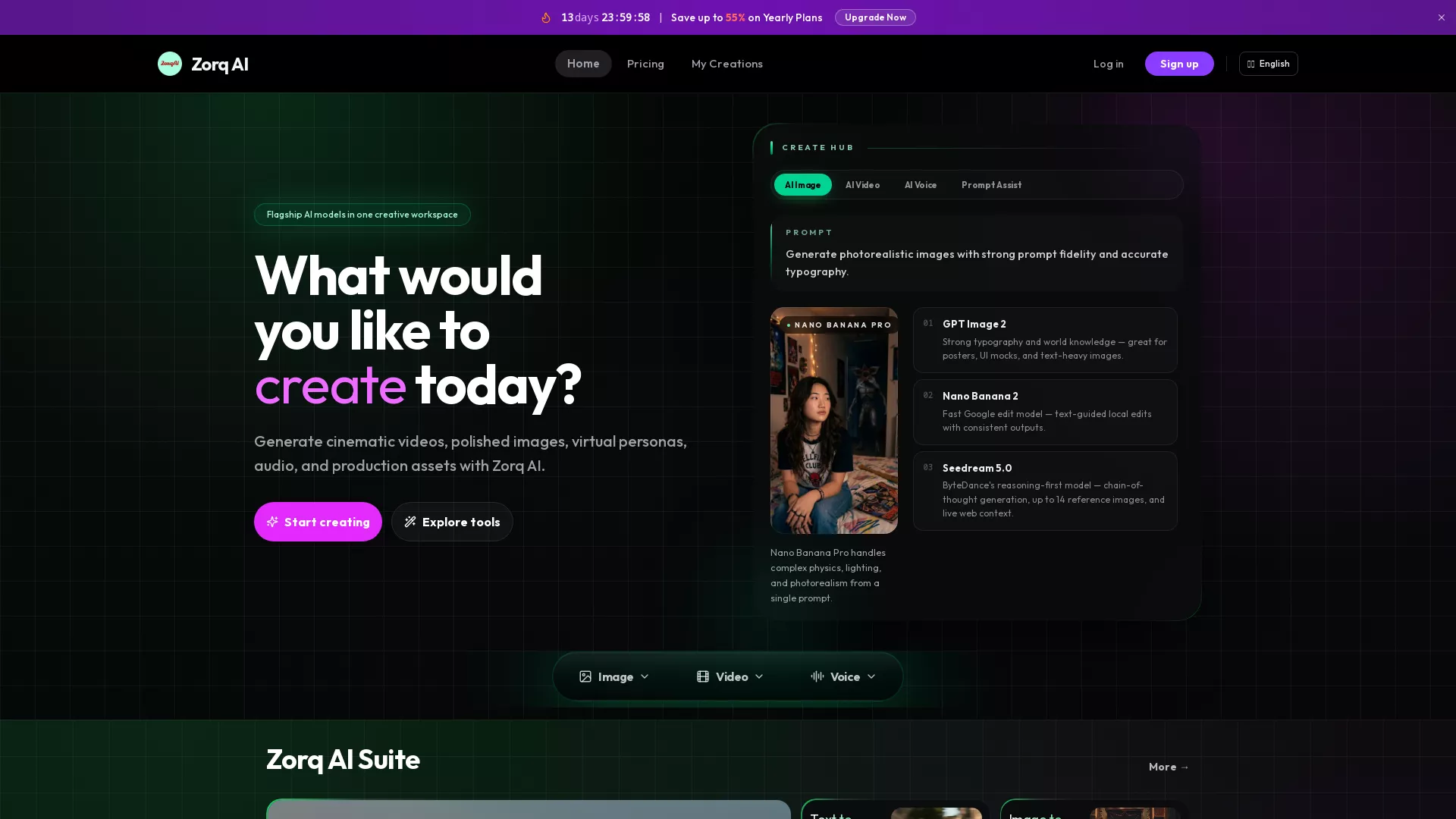Viewport: 1456px width, 819px height.
Task: Click the Sign up button
Action: 1179,64
